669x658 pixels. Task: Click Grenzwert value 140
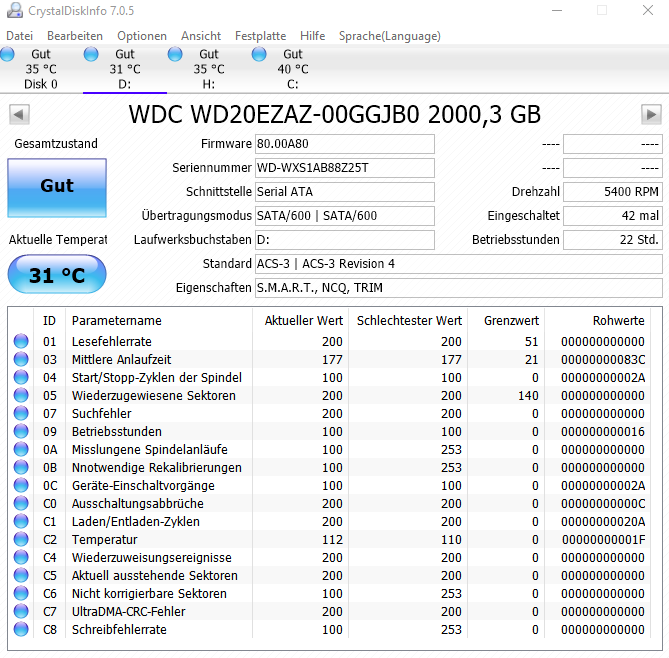click(528, 396)
